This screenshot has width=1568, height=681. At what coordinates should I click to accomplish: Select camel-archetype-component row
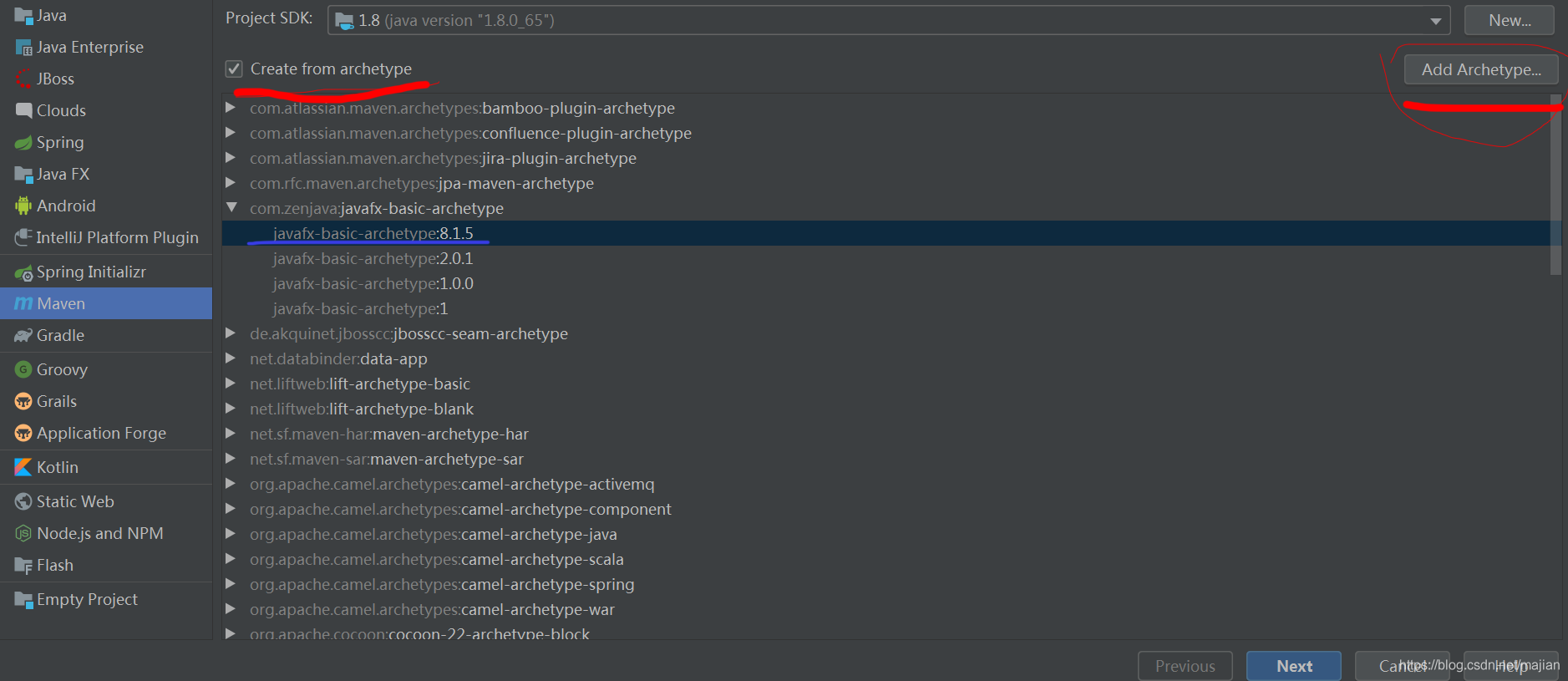[885, 509]
